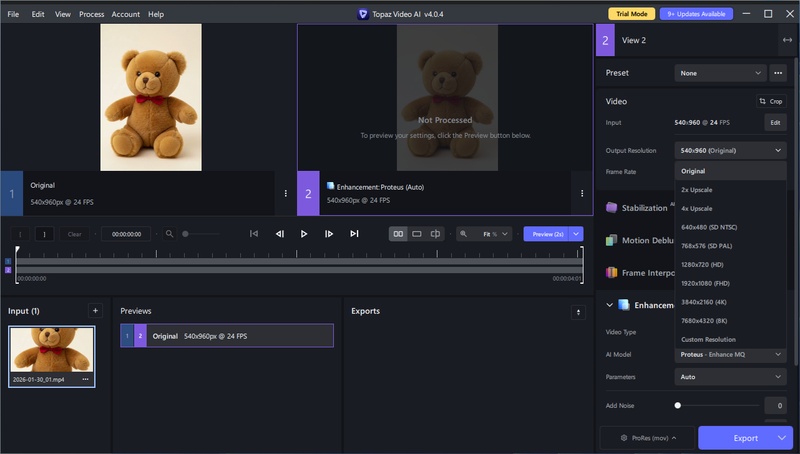The width and height of the screenshot is (800, 454).
Task: Switch to single view mode
Action: pos(417,234)
